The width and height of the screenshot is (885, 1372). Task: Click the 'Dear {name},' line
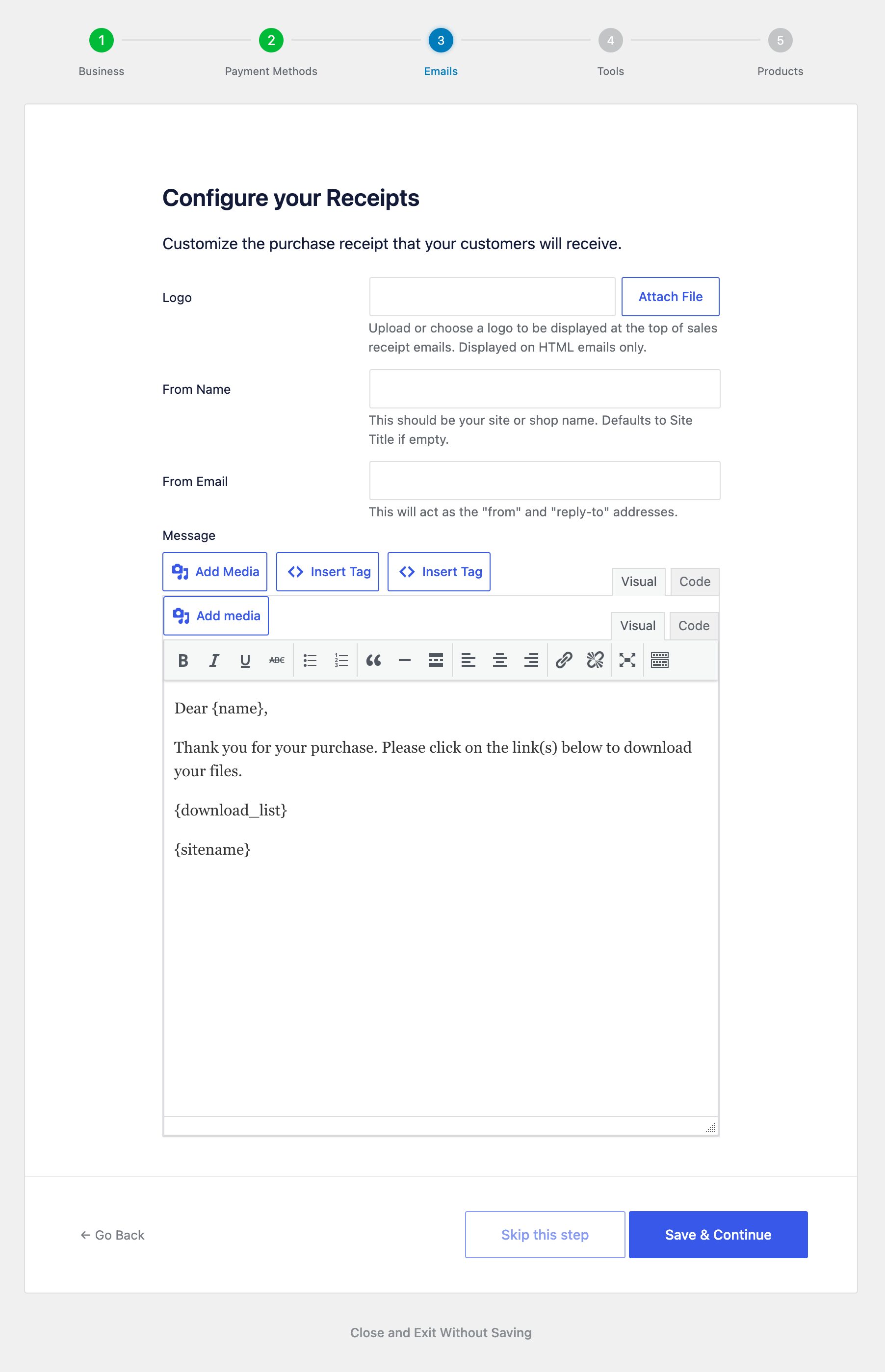[x=221, y=709]
